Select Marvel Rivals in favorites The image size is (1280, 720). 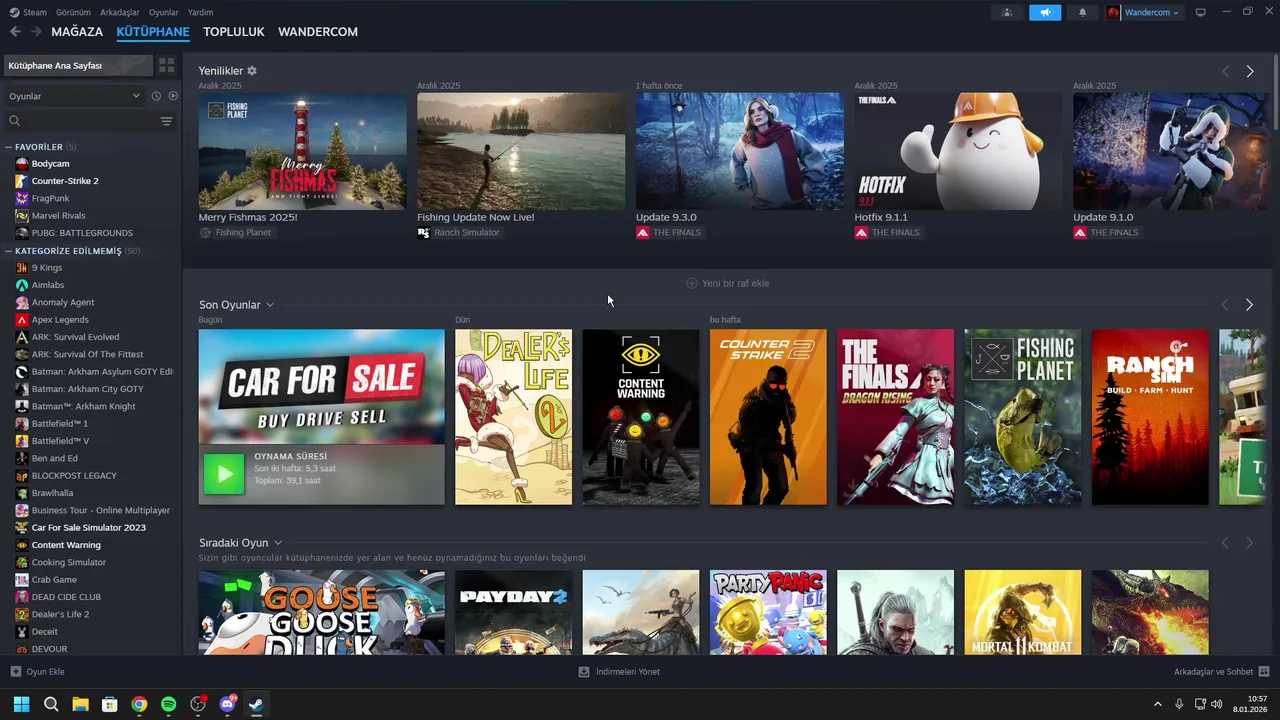coord(58,216)
